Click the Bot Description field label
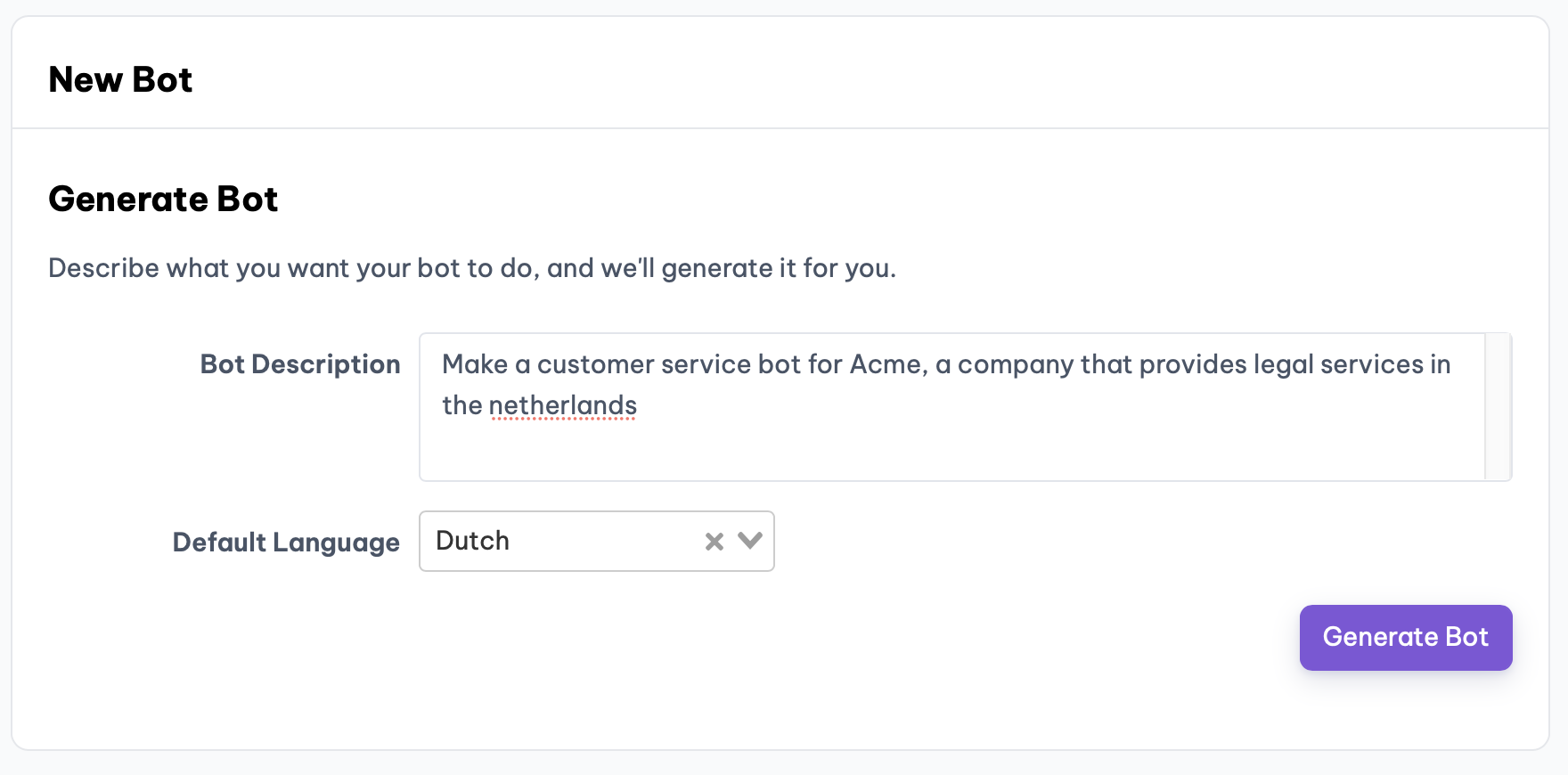 300,364
